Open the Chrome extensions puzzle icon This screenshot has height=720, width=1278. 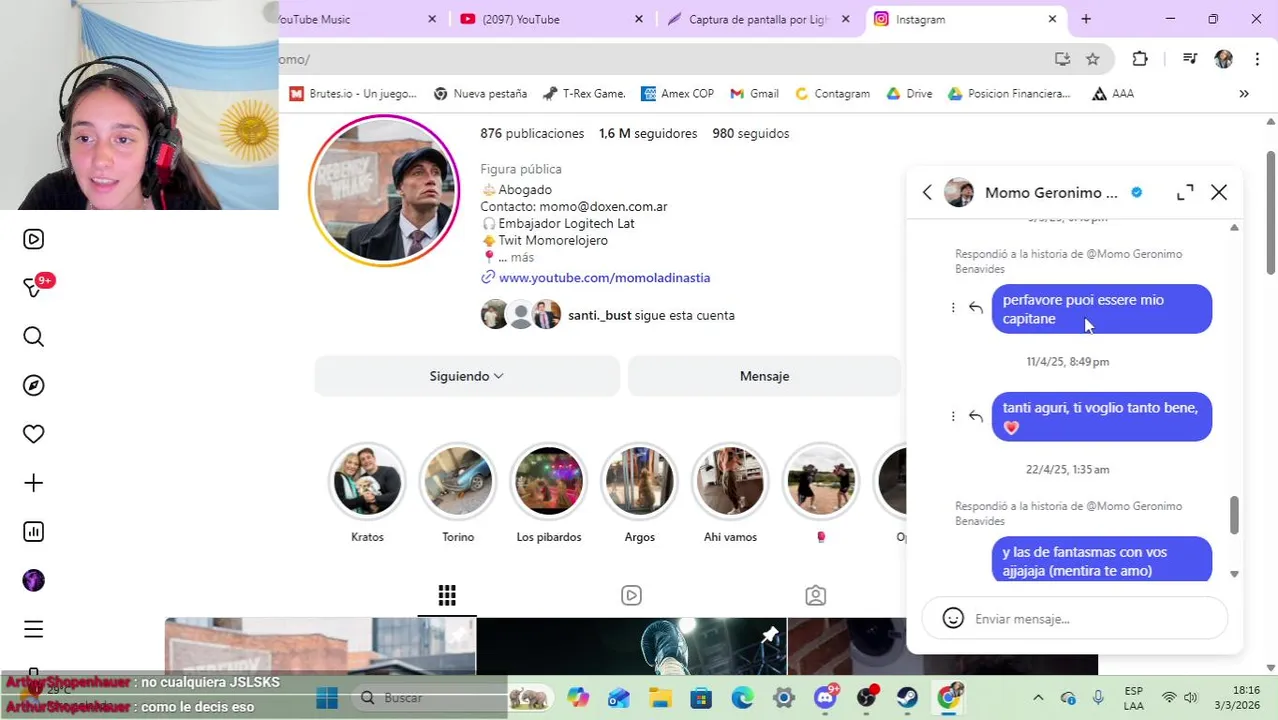click(1140, 59)
